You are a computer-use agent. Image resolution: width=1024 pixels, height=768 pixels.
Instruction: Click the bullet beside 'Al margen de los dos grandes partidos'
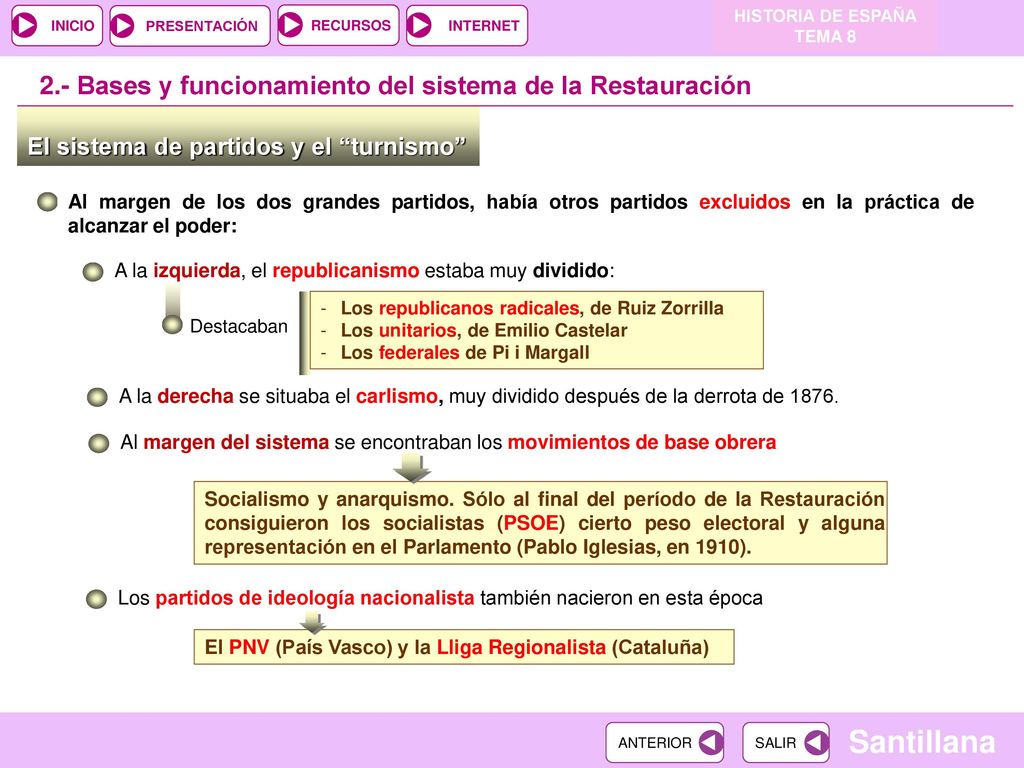tap(47, 202)
